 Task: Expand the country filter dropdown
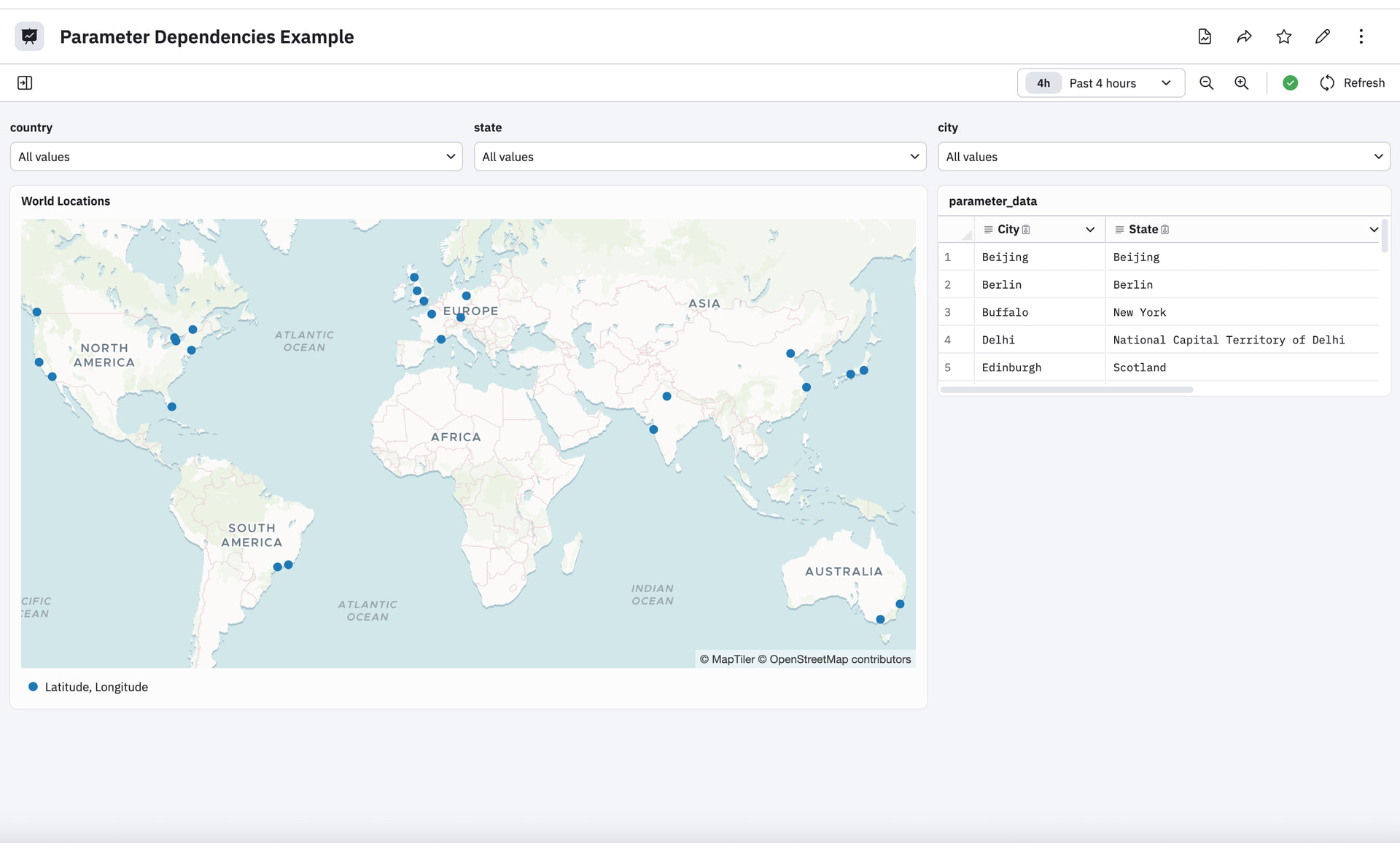(236, 157)
